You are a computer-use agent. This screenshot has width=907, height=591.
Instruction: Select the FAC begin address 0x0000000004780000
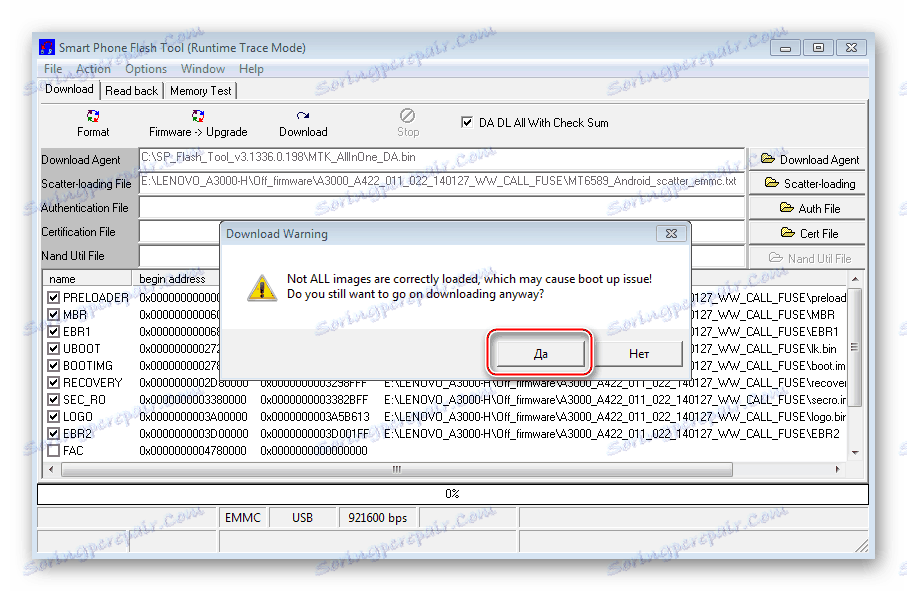tap(193, 450)
